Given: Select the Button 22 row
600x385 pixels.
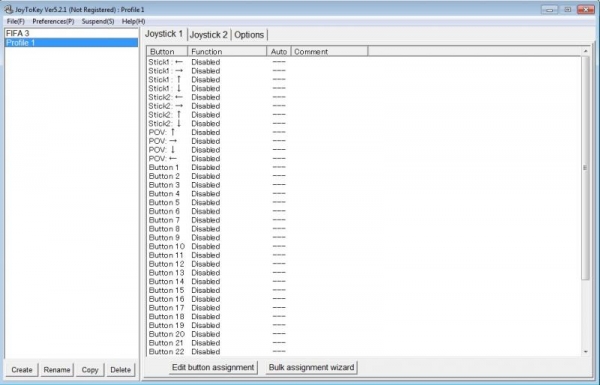Looking at the screenshot, I should (364, 352).
